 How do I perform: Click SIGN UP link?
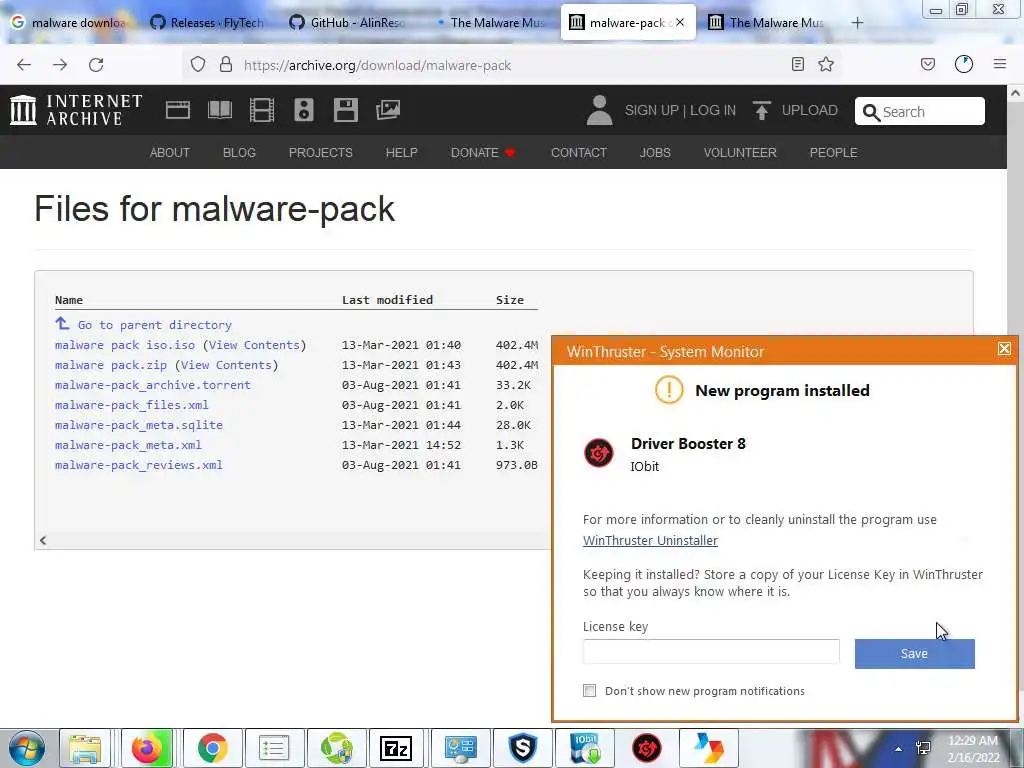[x=651, y=110]
